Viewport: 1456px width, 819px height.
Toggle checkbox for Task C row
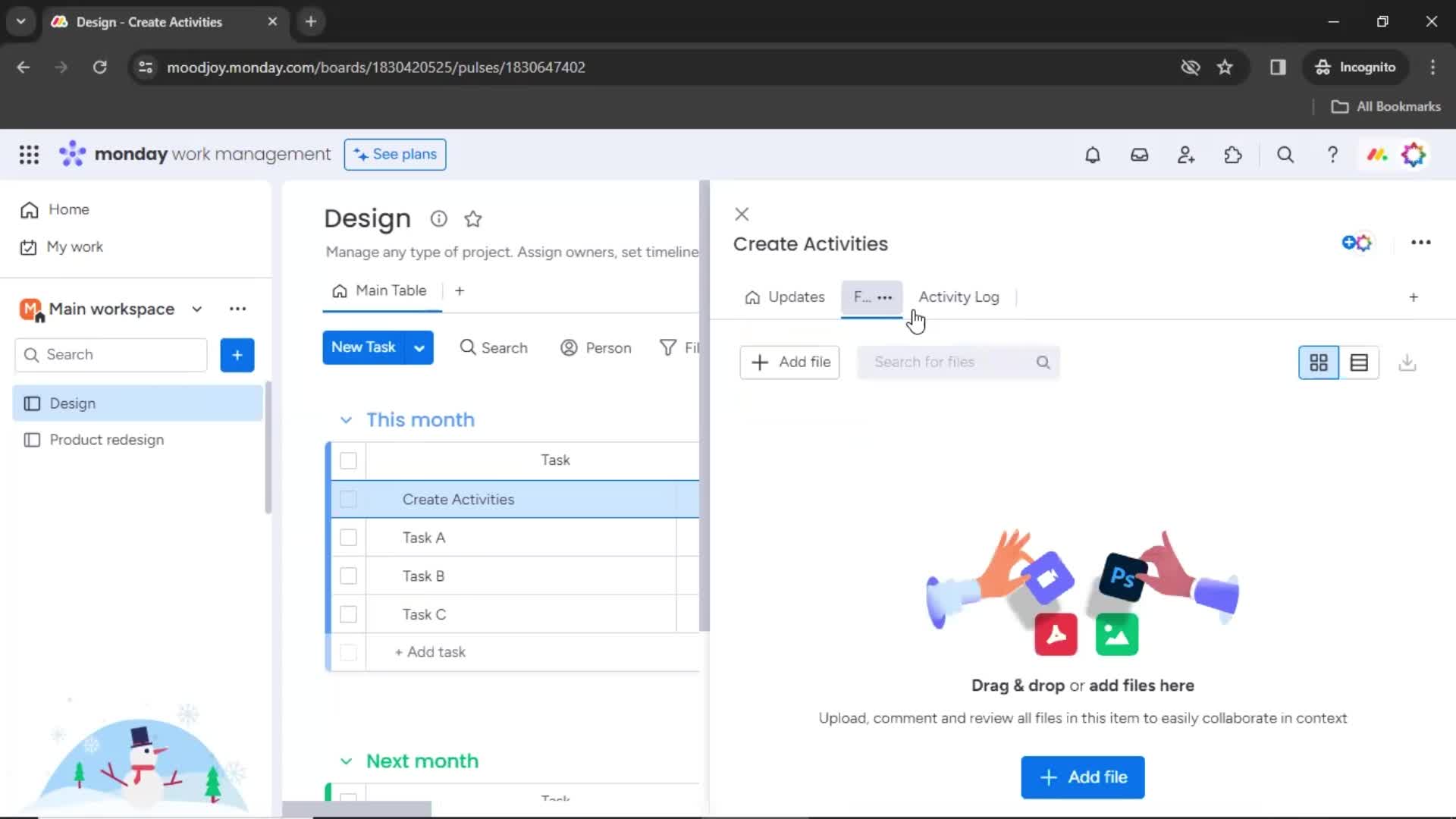[349, 614]
